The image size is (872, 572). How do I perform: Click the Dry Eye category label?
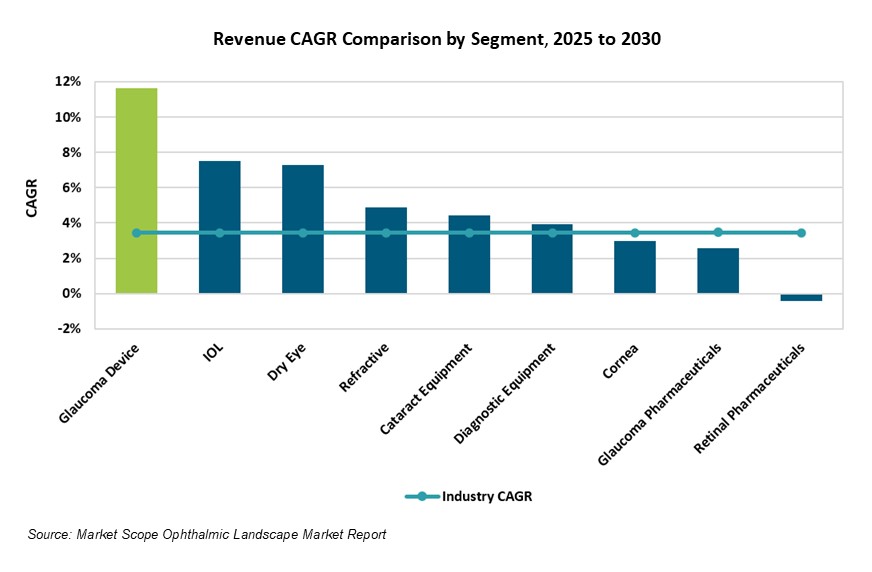click(x=286, y=362)
